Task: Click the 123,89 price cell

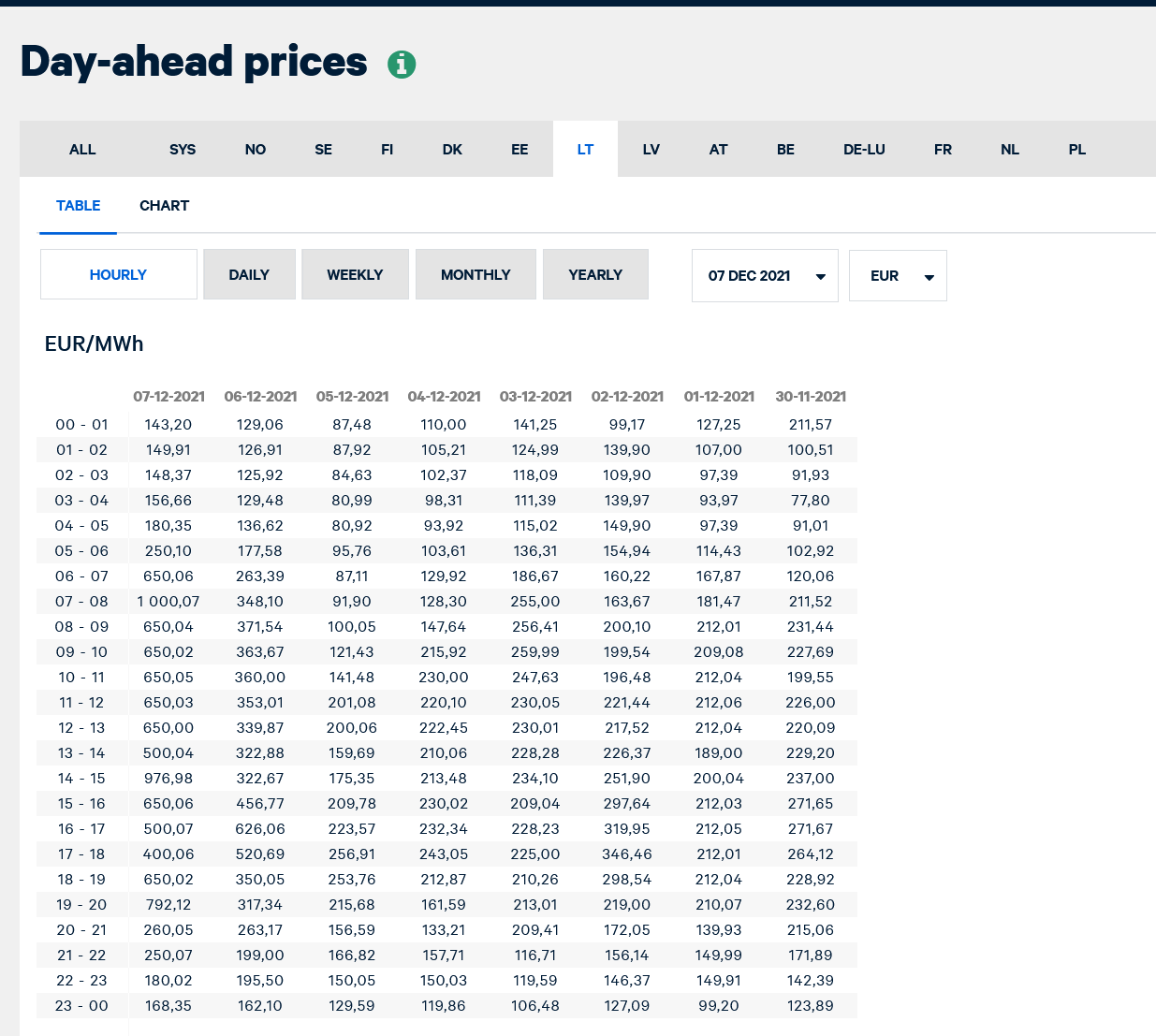Action: (811, 1006)
